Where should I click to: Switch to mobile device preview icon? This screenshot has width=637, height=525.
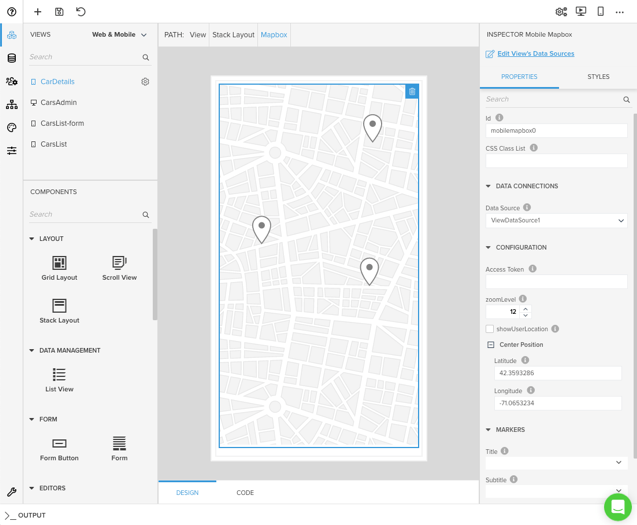click(x=600, y=12)
